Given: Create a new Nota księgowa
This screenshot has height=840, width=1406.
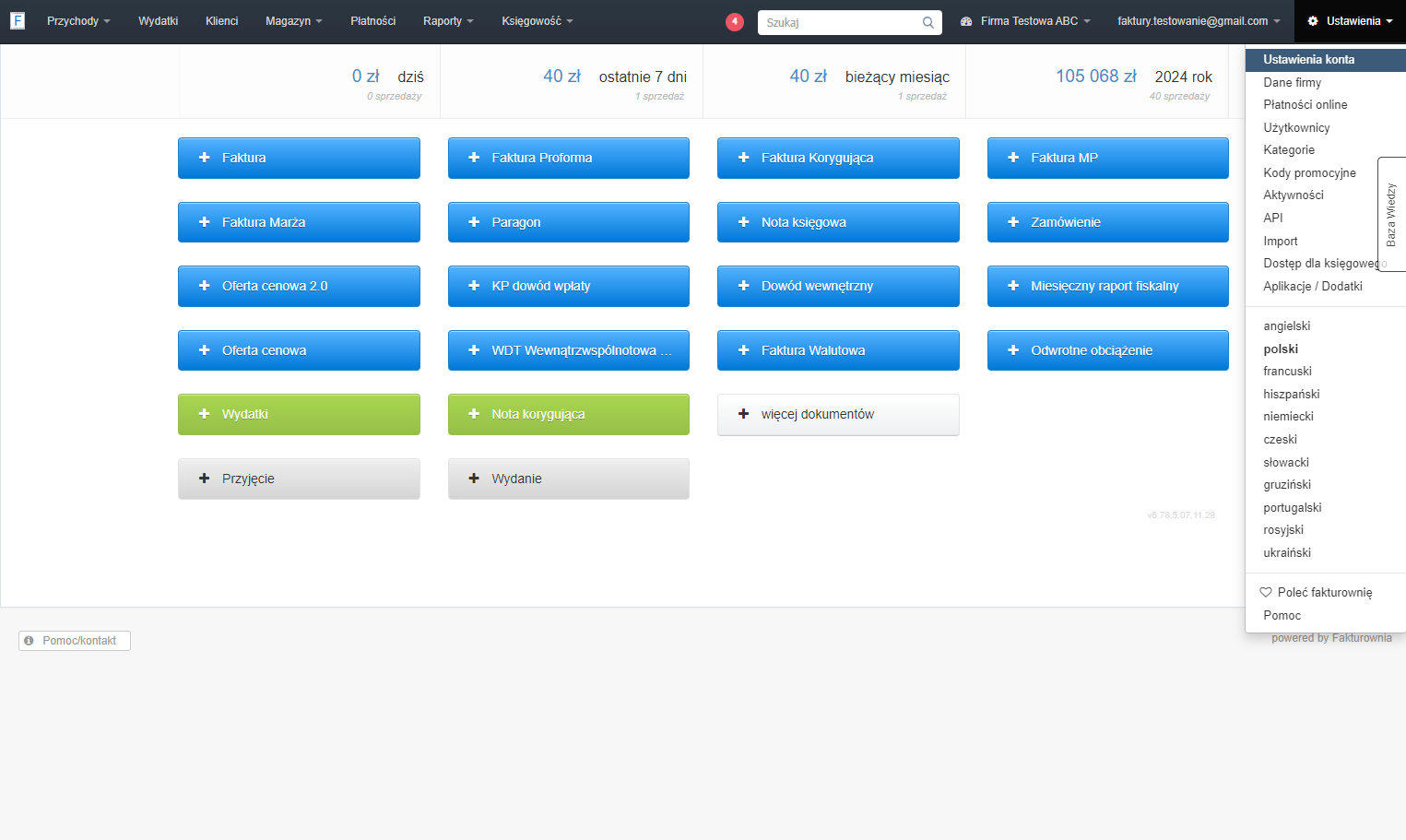Looking at the screenshot, I should point(838,222).
